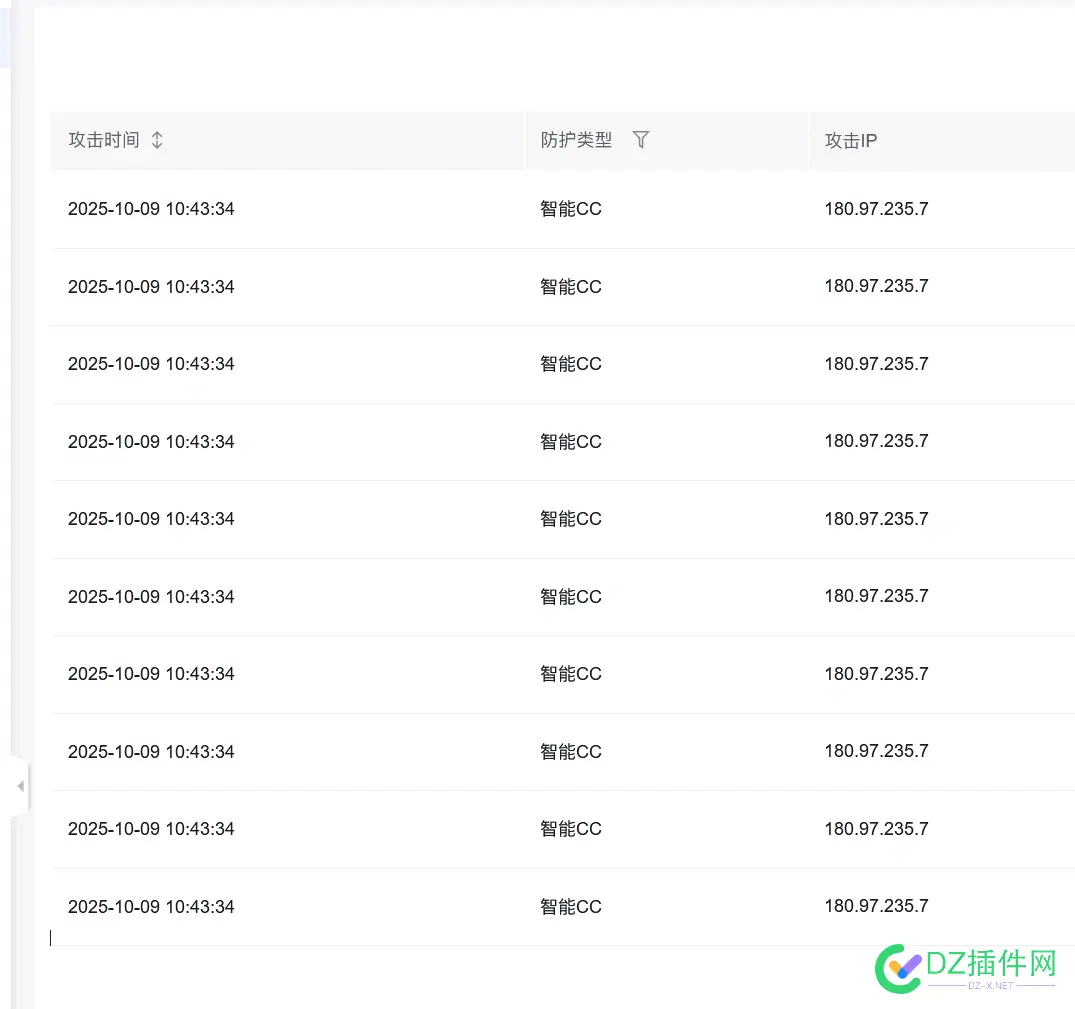Sort the table by 攻击时间 using the sort arrows

(x=157, y=140)
